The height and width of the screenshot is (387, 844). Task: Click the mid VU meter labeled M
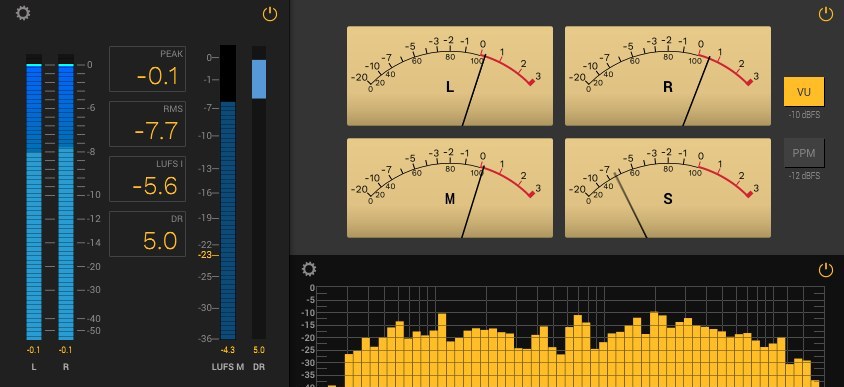[449, 188]
